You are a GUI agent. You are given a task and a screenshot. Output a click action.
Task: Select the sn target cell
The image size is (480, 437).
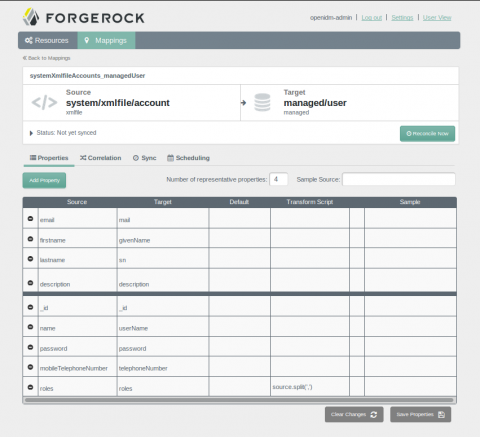pos(163,259)
